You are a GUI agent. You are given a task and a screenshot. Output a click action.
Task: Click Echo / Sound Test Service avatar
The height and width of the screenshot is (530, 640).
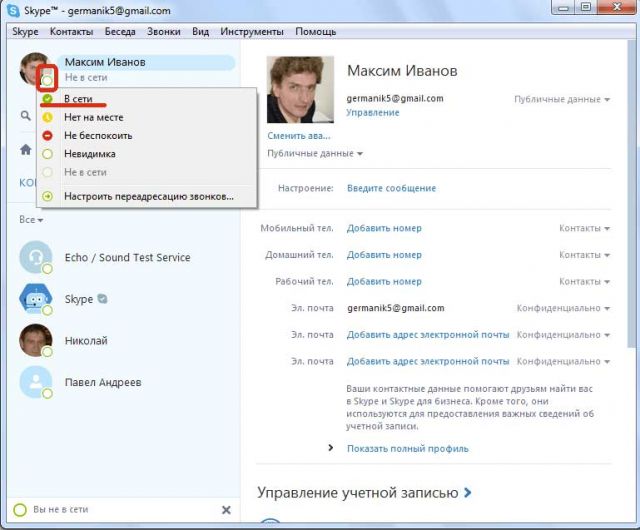tap(36, 257)
